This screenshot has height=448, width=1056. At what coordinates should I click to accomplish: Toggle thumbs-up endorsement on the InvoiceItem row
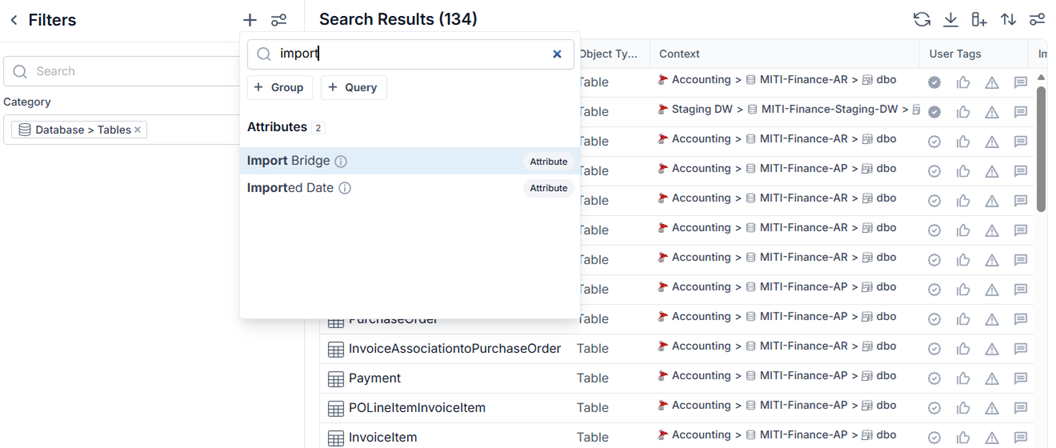963,437
